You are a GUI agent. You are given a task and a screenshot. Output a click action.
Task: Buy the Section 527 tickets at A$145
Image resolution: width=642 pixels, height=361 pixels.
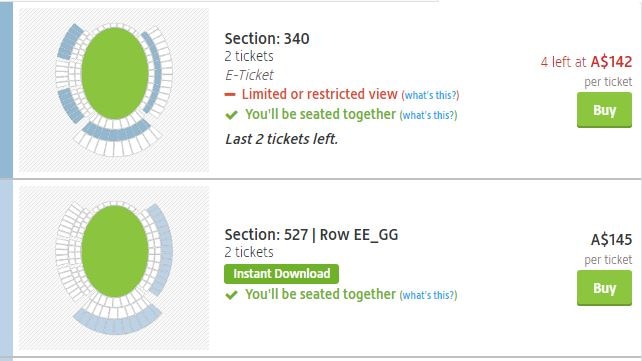click(604, 288)
